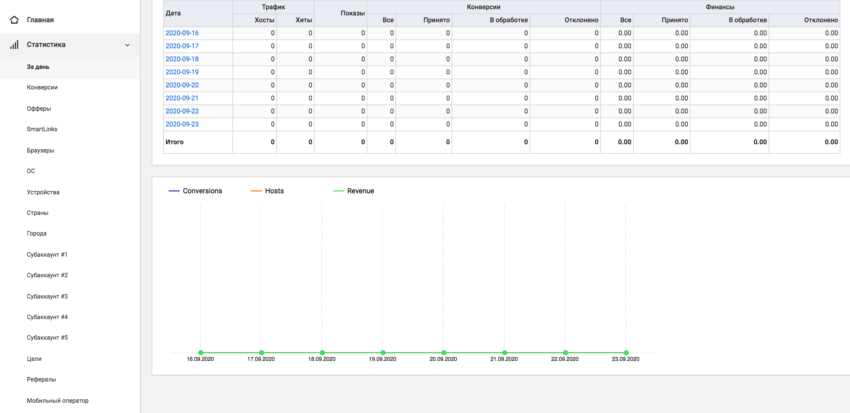Open Субаккаунт #5 statistics
The height and width of the screenshot is (413, 850).
(47, 338)
